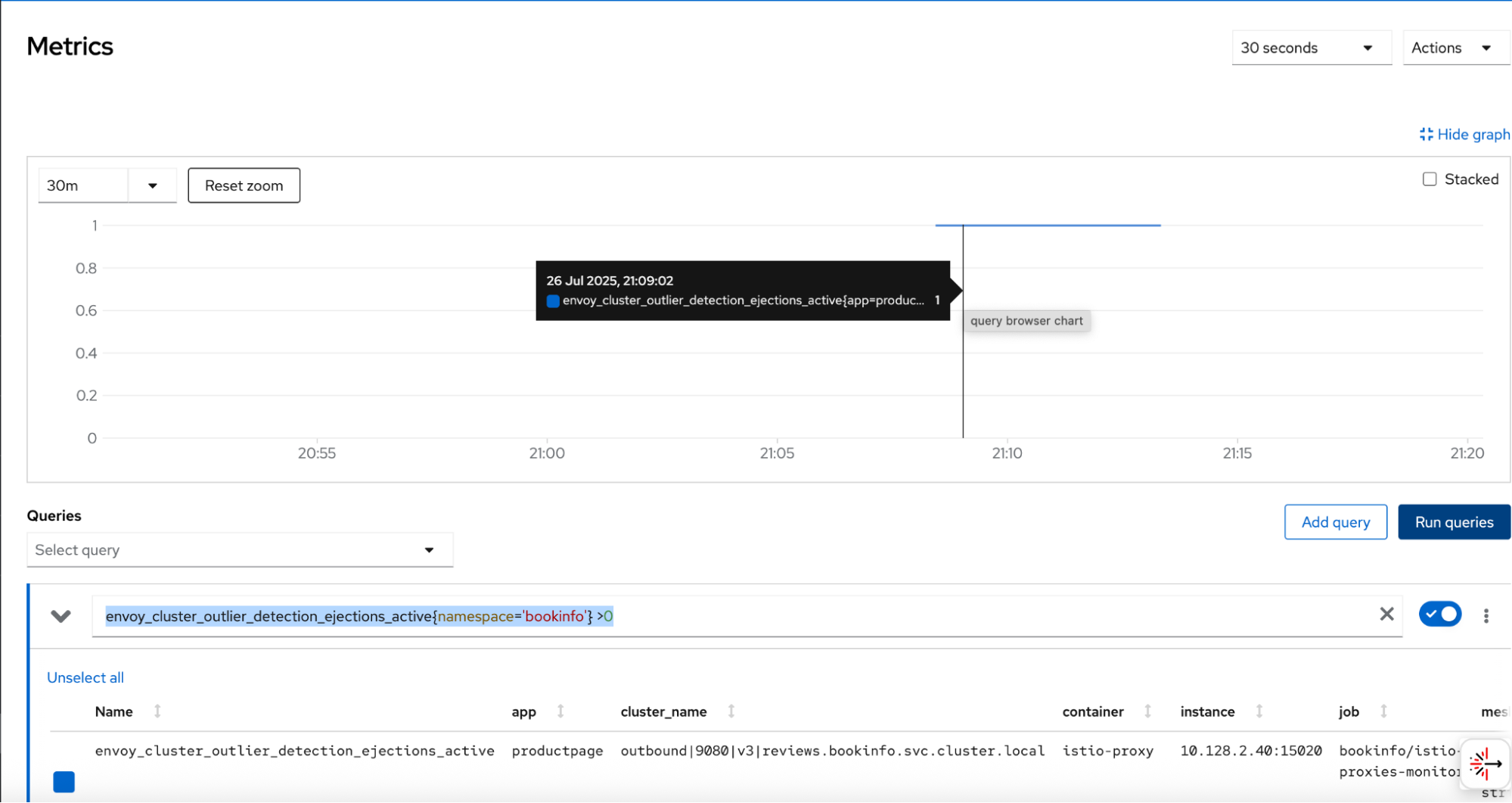Click the Run queries button

1453,522
